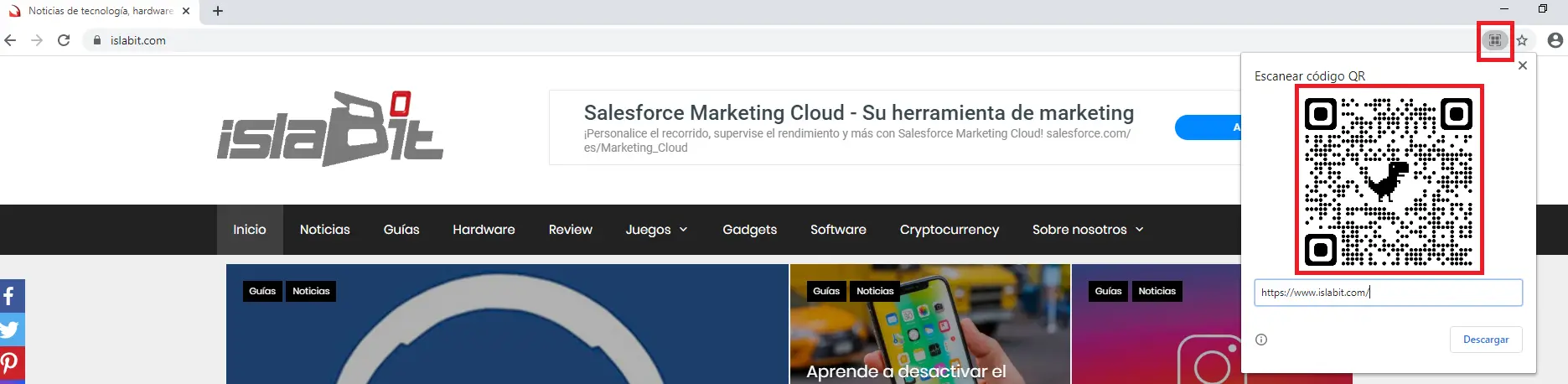Open the Review menu item
This screenshot has height=384, width=1568.
pos(571,230)
